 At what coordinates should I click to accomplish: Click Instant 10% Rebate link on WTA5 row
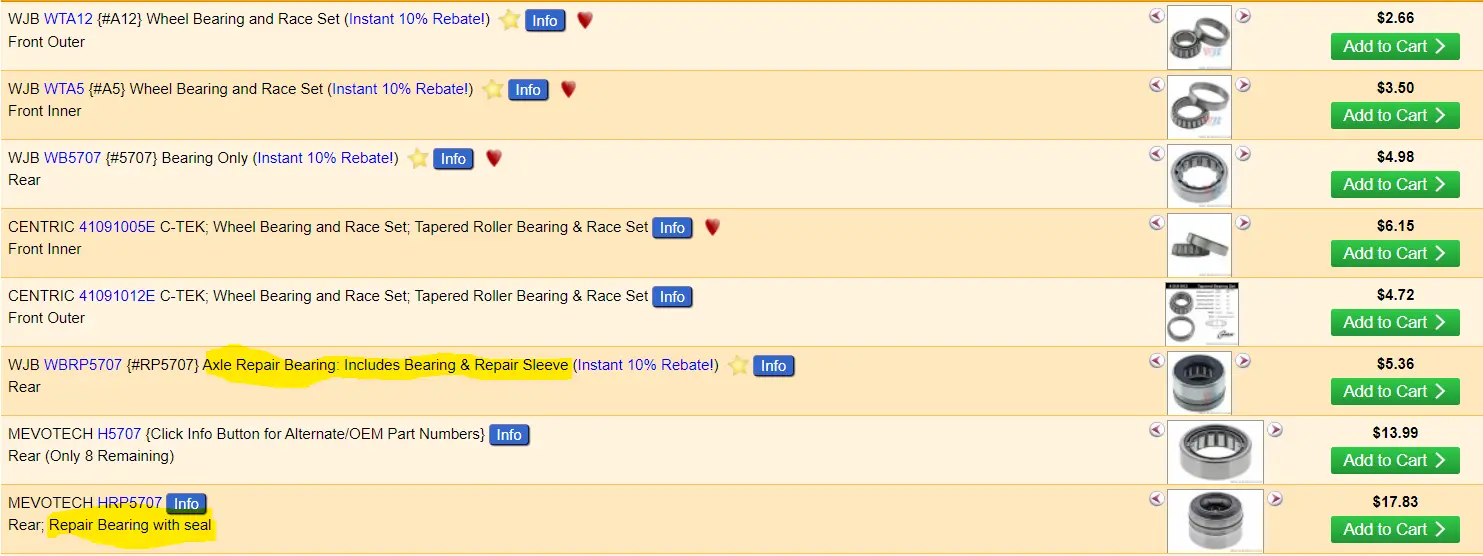tap(400, 89)
